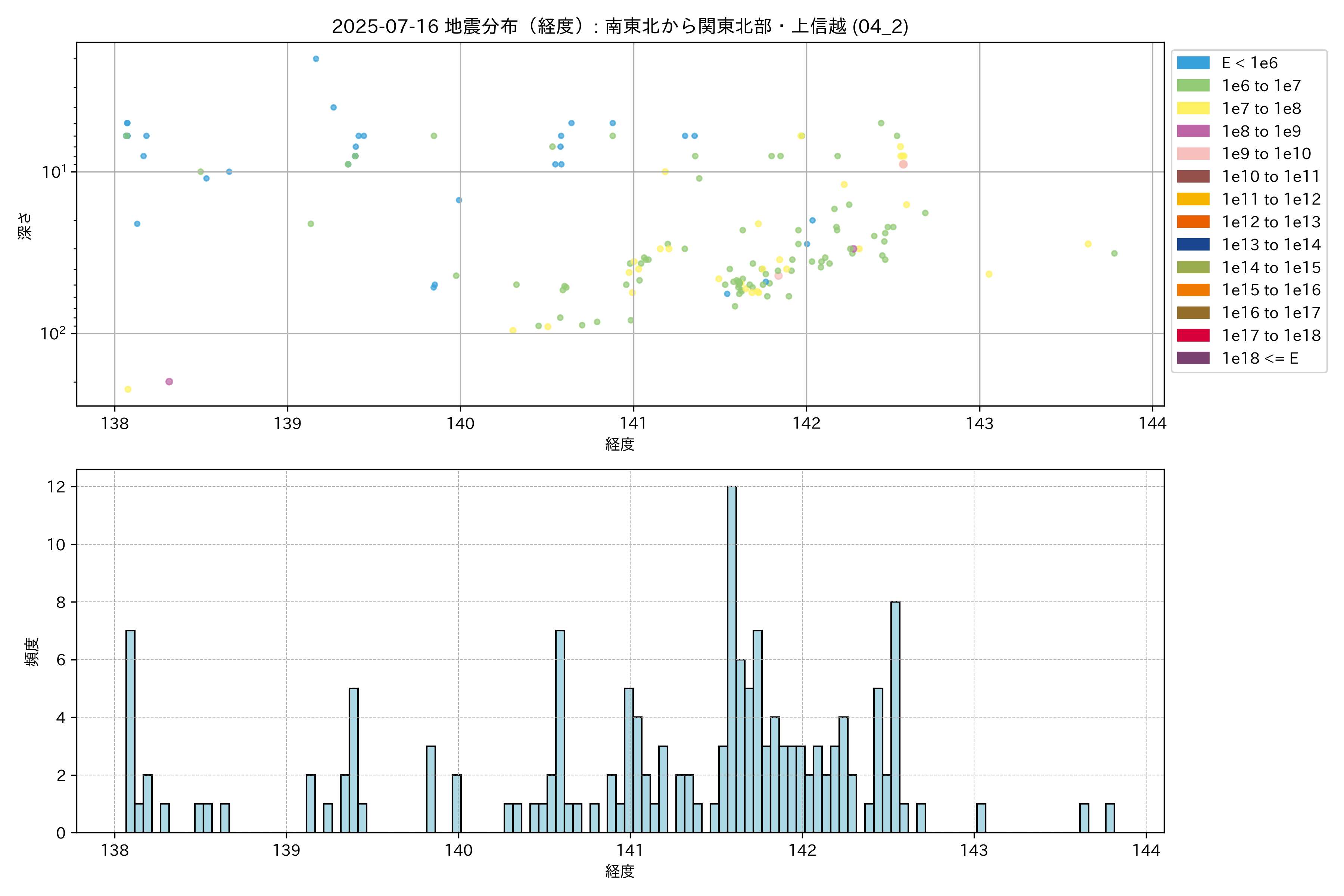This screenshot has width=1344, height=896.
Task: Click the magenta scatter point near longitude 138.3
Action: [x=169, y=382]
